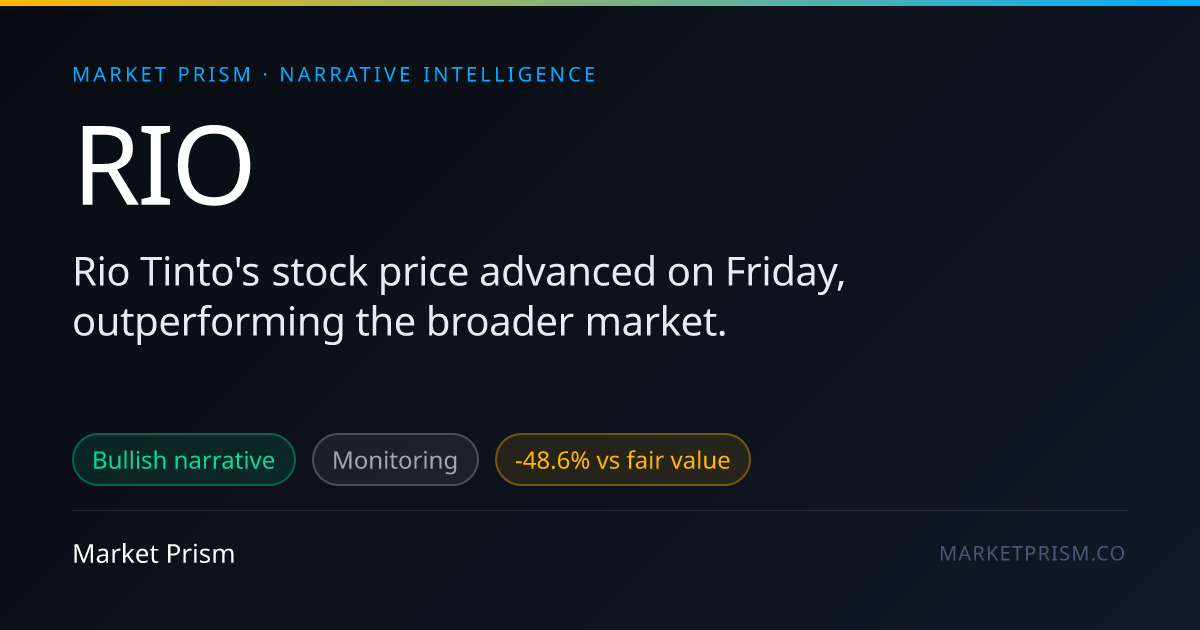Click the Market Prism Narrative Intelligence header
Screen dimensions: 1200x630
pos(335,75)
